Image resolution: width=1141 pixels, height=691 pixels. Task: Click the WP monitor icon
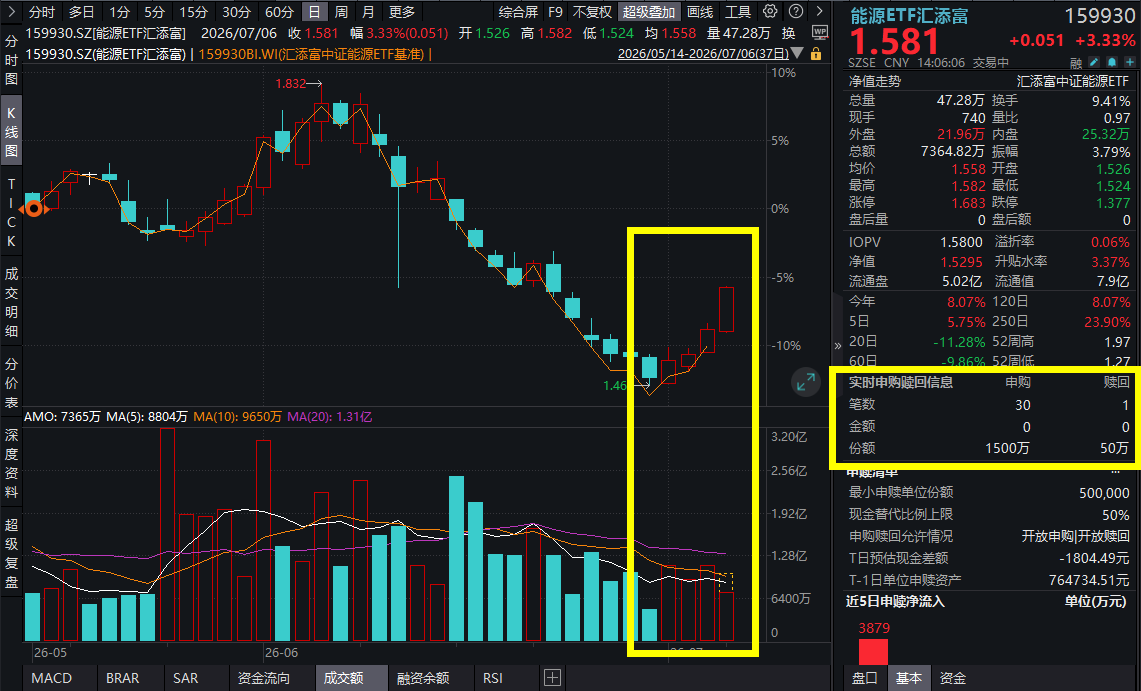coord(819,33)
